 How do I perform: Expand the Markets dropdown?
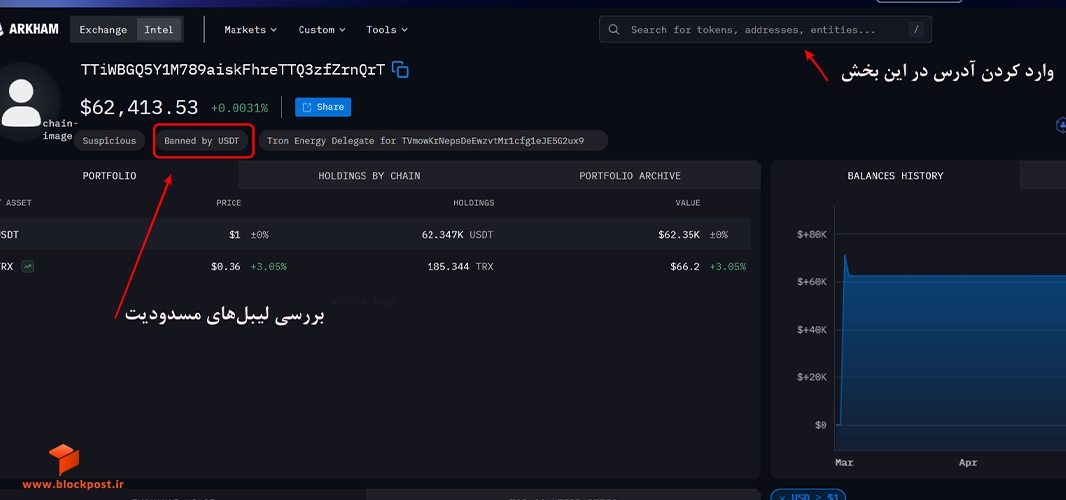click(251, 30)
